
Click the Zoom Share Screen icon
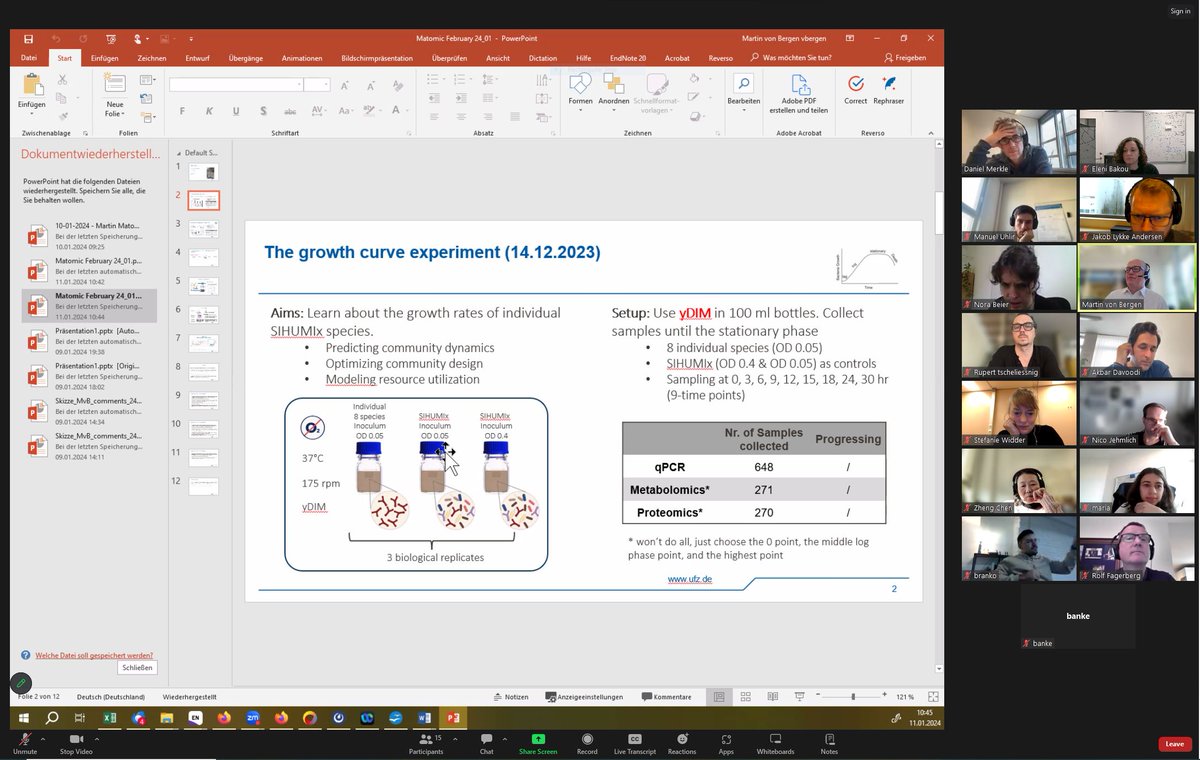538,740
